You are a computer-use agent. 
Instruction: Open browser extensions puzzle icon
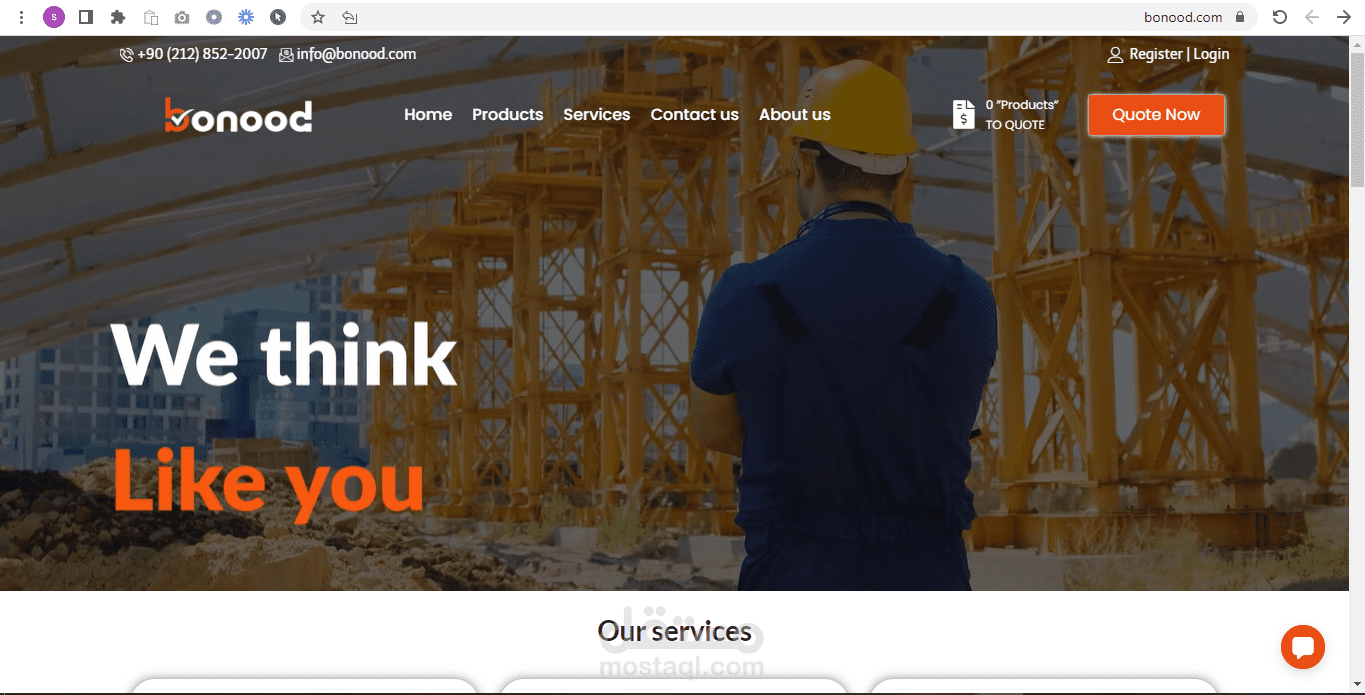[118, 17]
